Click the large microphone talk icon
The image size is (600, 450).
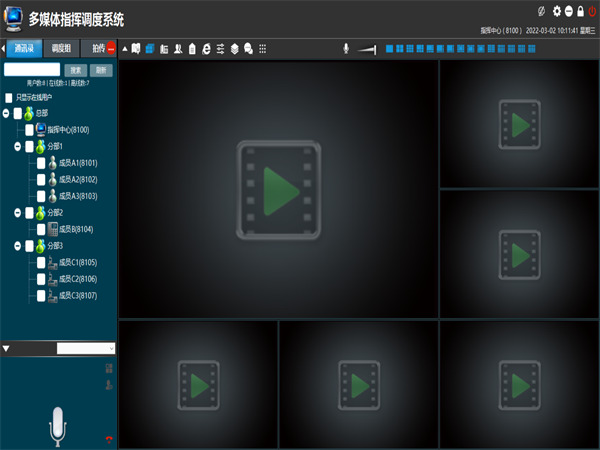click(58, 426)
